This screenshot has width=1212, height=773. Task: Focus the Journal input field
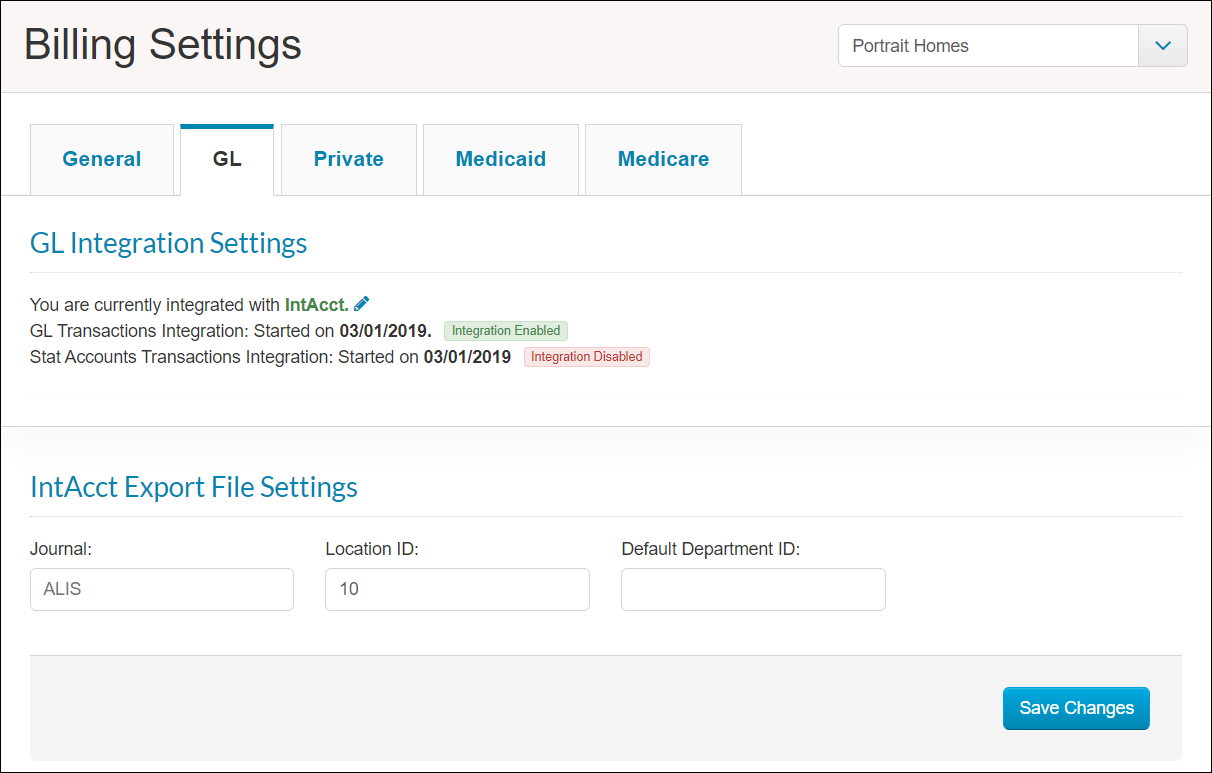click(x=162, y=589)
